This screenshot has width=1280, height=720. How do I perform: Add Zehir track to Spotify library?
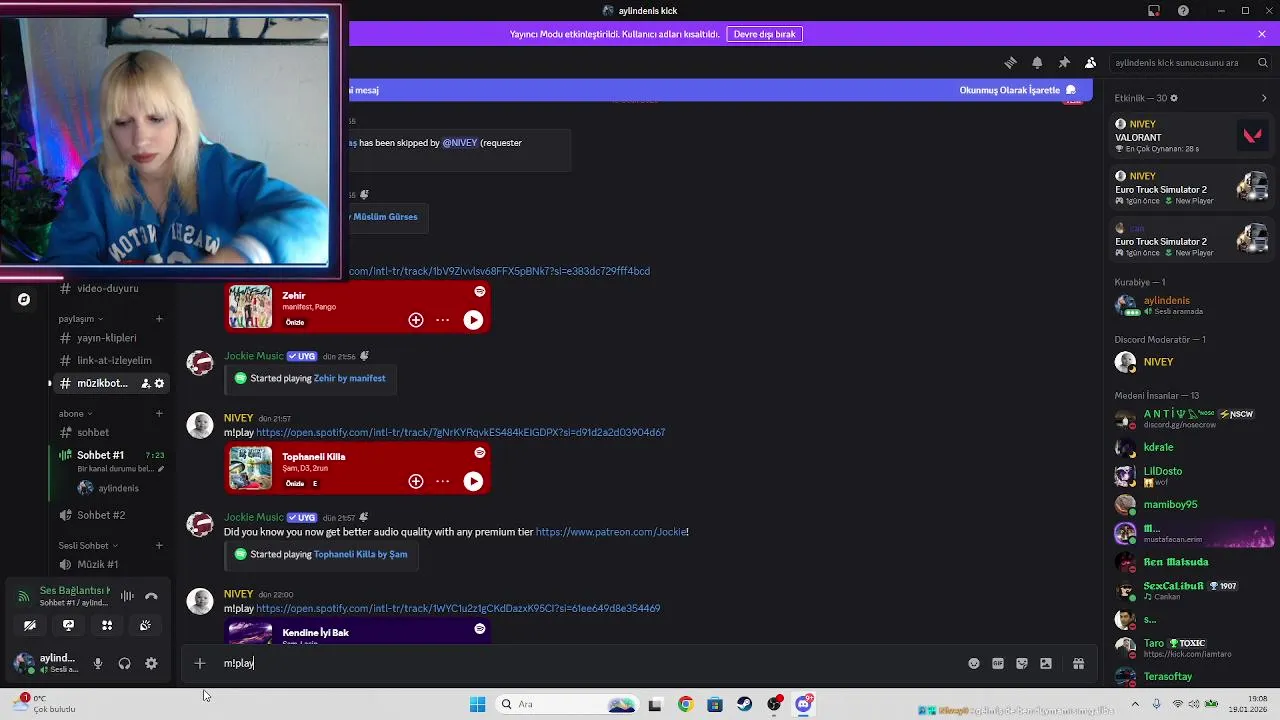416,320
